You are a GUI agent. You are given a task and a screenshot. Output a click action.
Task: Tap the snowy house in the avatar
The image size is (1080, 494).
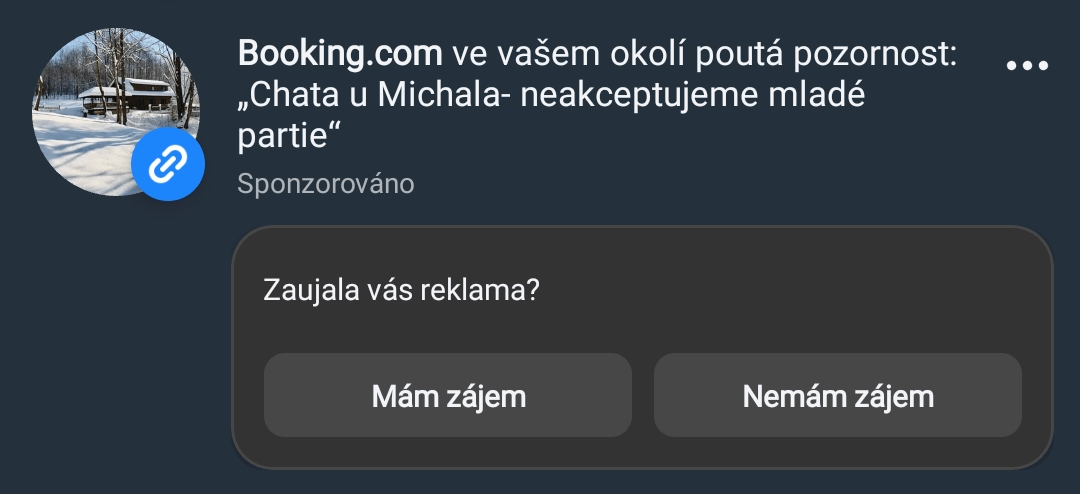click(127, 94)
